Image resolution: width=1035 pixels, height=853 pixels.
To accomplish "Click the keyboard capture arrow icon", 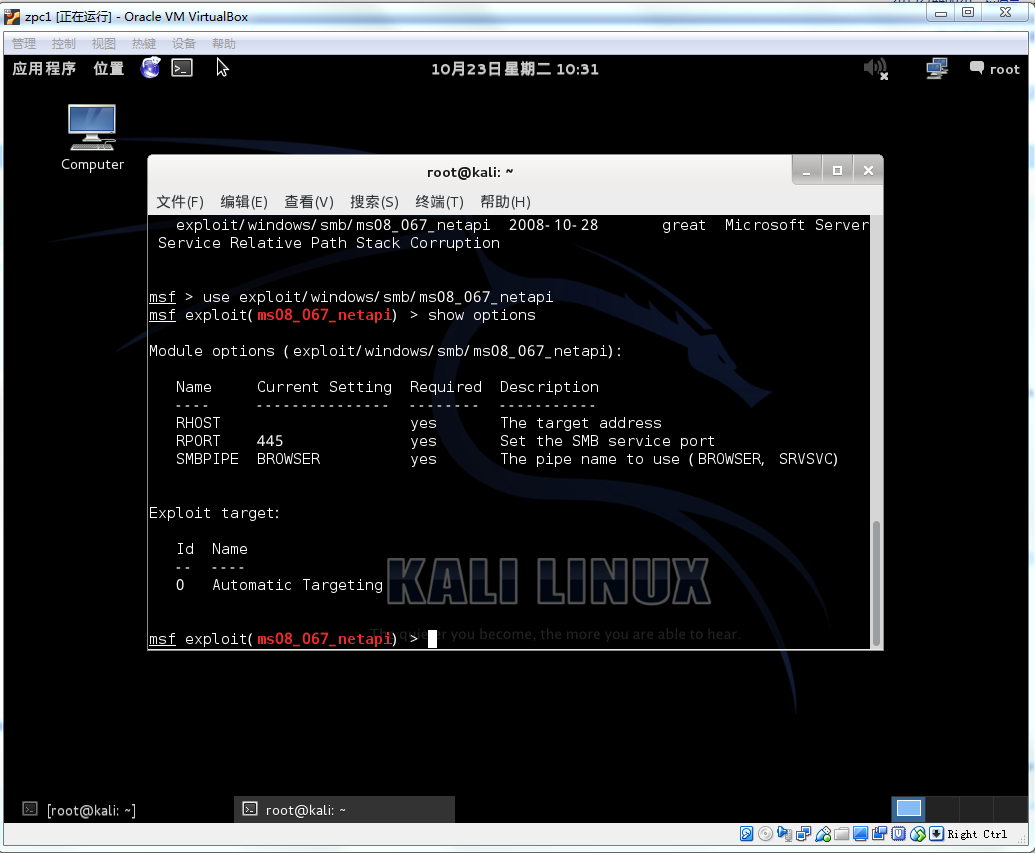I will 936,834.
